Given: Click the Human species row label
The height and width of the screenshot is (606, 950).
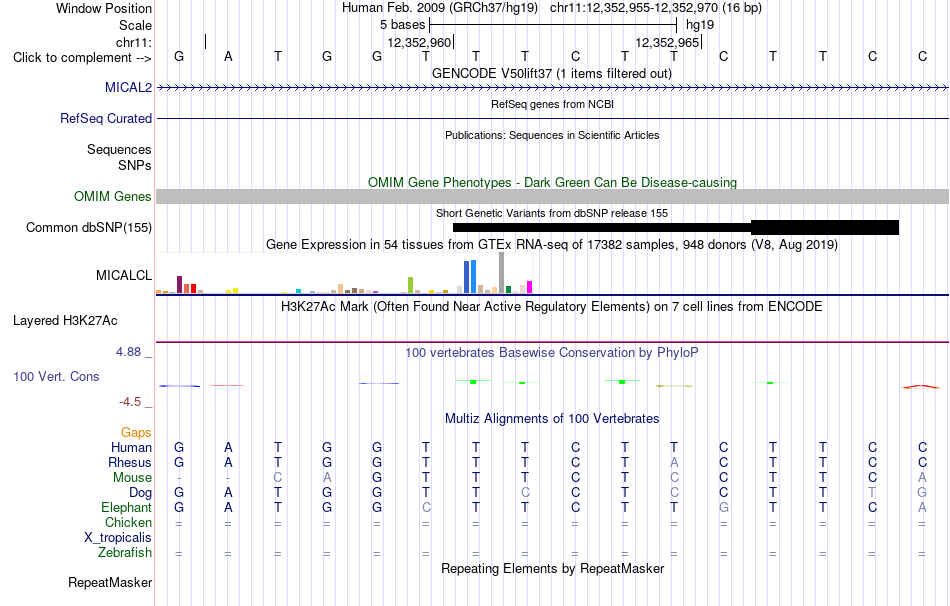Looking at the screenshot, I should tap(131, 448).
